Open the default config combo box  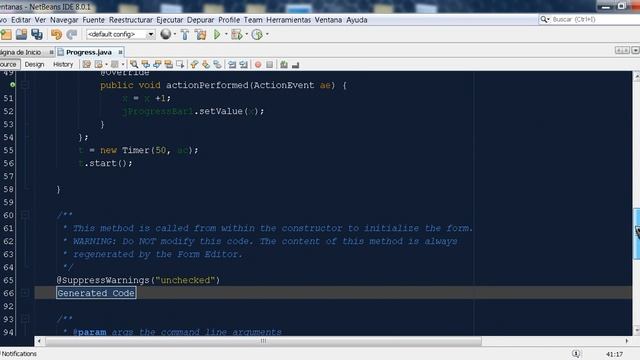120,34
